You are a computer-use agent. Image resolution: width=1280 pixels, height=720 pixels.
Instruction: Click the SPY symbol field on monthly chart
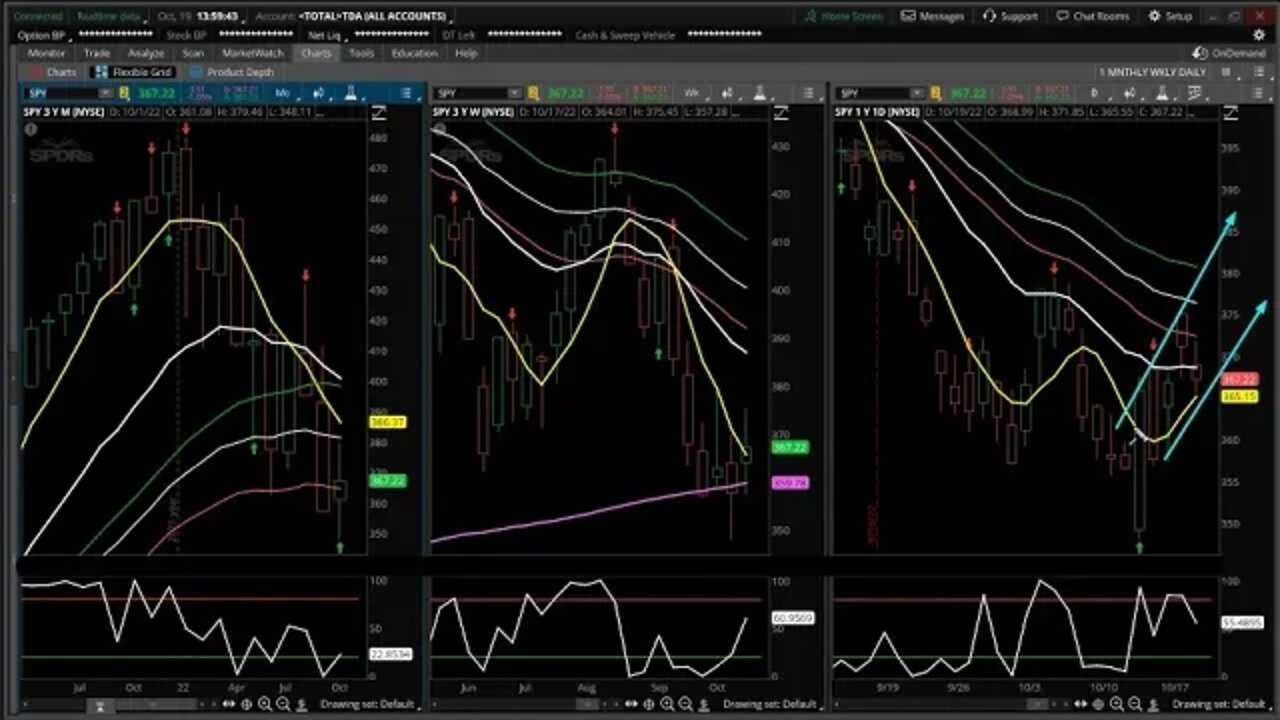click(x=60, y=93)
